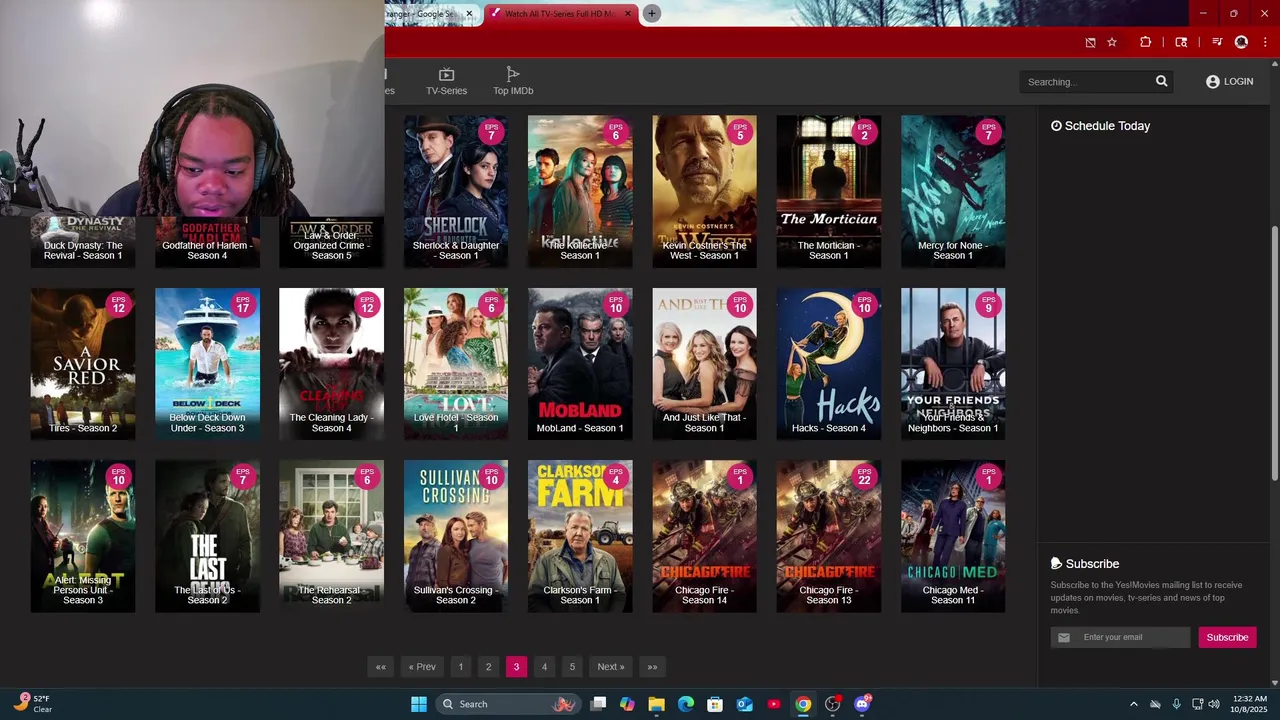Screen dimensions: 1280x720
Task: Open the Windows Start menu
Action: point(418,704)
